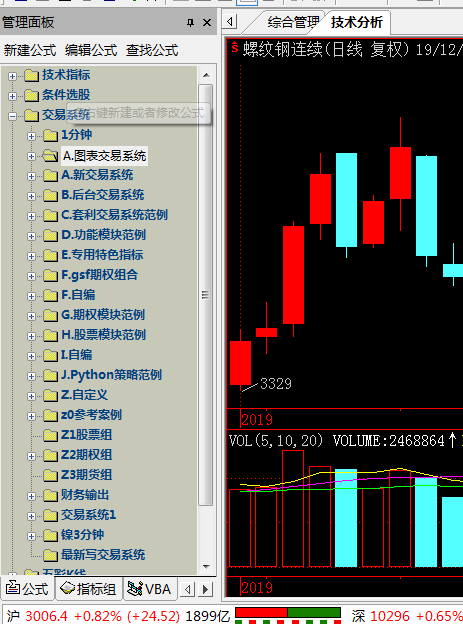This screenshot has width=463, height=624.
Task: Click 查找公式 to search formulas
Action: 152,51
